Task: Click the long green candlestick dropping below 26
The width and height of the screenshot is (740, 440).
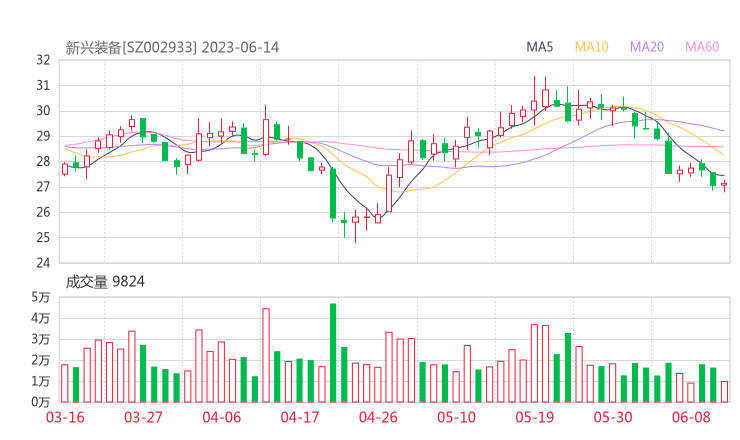Action: click(333, 194)
